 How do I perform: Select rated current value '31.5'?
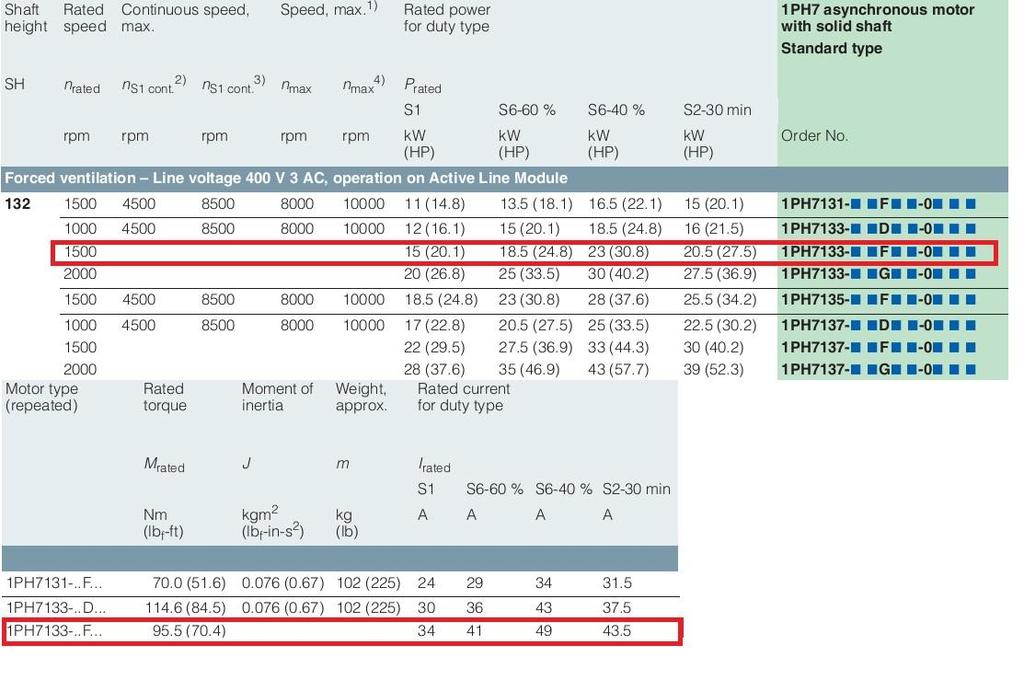point(617,583)
